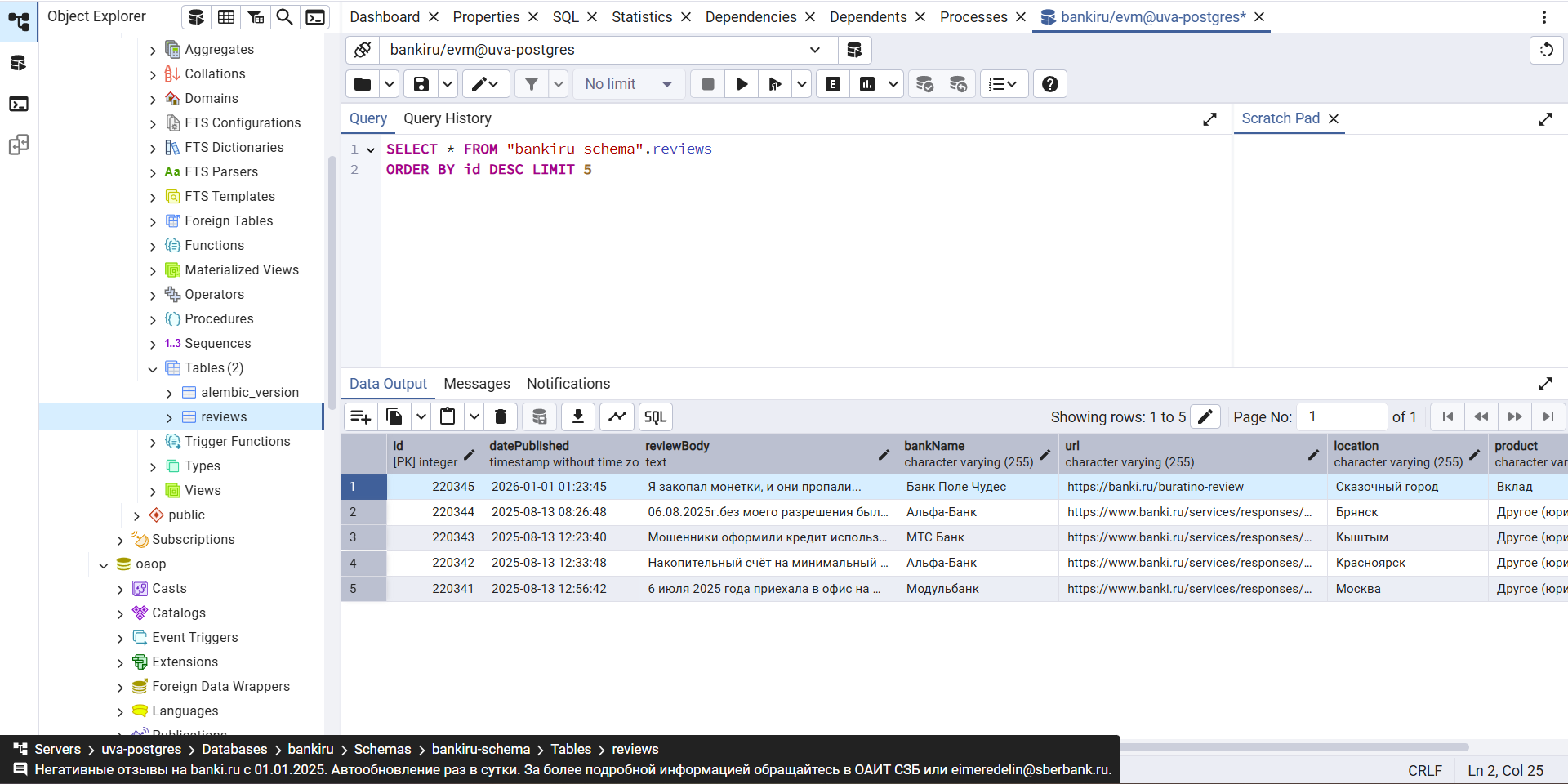The height and width of the screenshot is (784, 1568).
Task: Close the Processes tab
Action: (x=1021, y=17)
